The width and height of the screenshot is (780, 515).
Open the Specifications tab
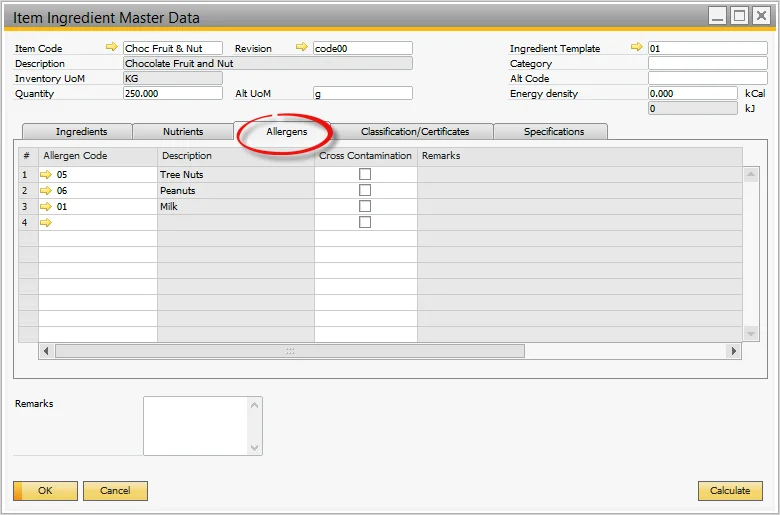point(551,132)
